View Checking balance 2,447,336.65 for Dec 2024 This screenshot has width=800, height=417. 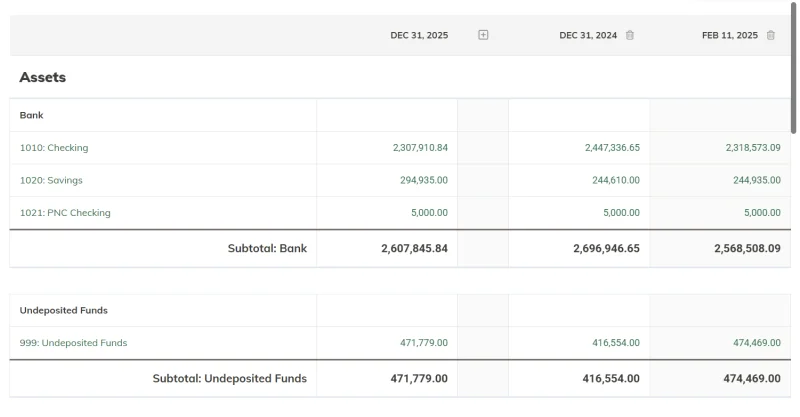point(612,148)
